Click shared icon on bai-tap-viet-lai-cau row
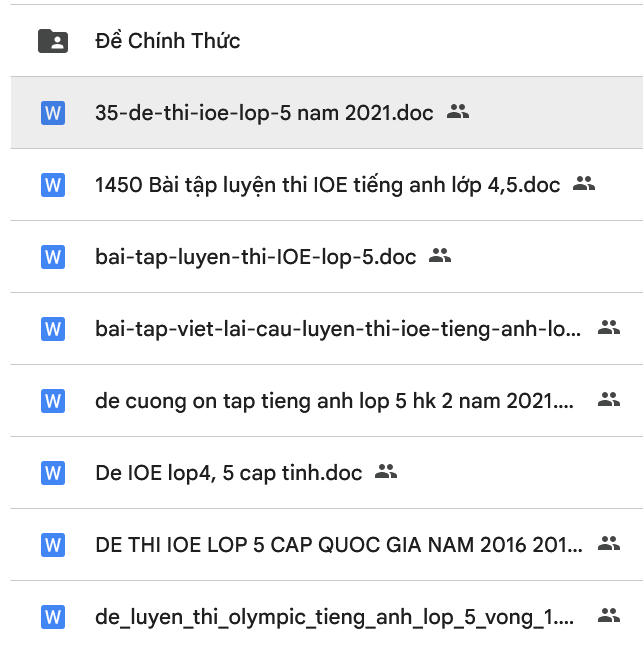The width and height of the screenshot is (643, 646). tap(608, 328)
